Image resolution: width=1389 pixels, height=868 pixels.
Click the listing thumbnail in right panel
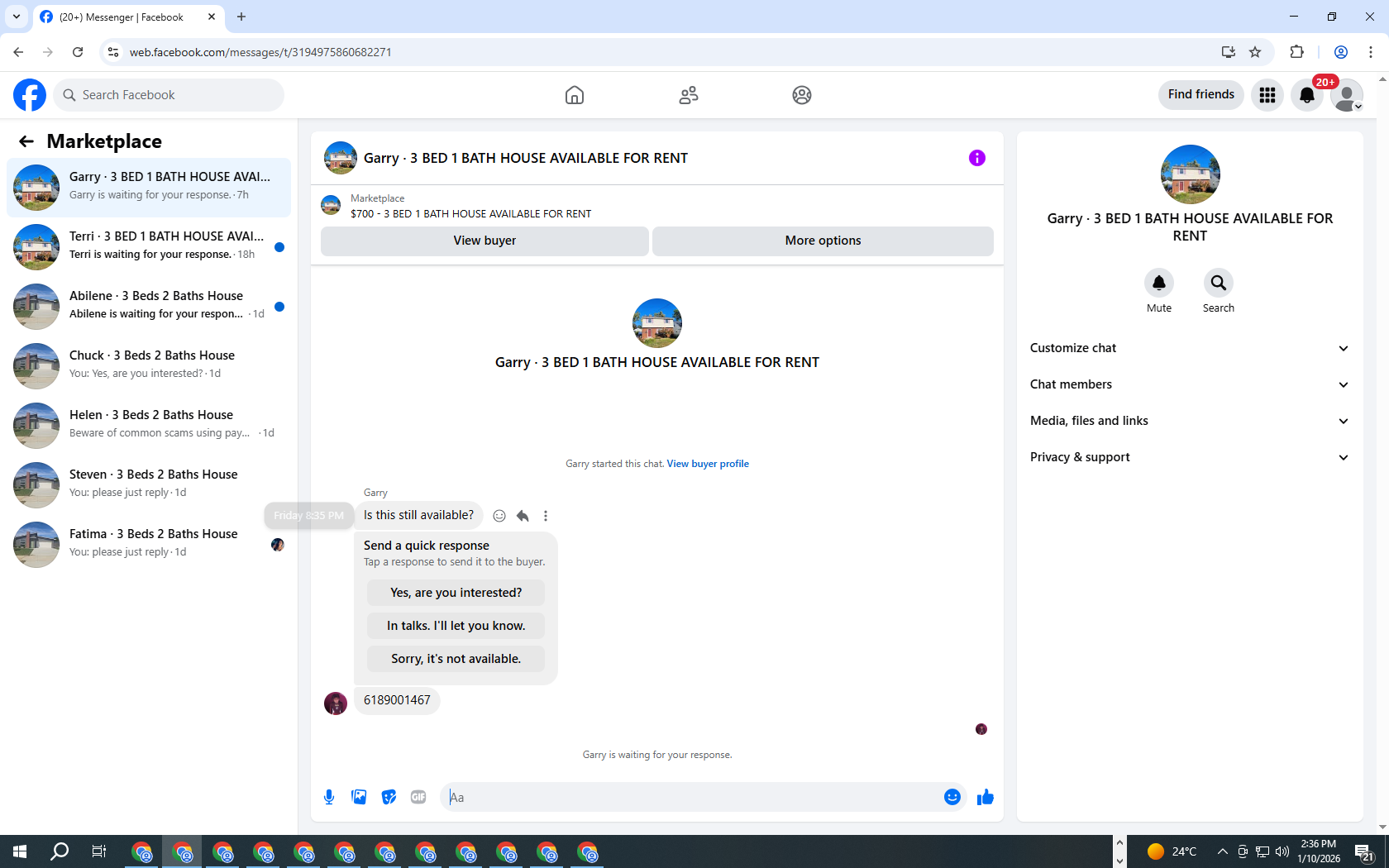(1190, 174)
